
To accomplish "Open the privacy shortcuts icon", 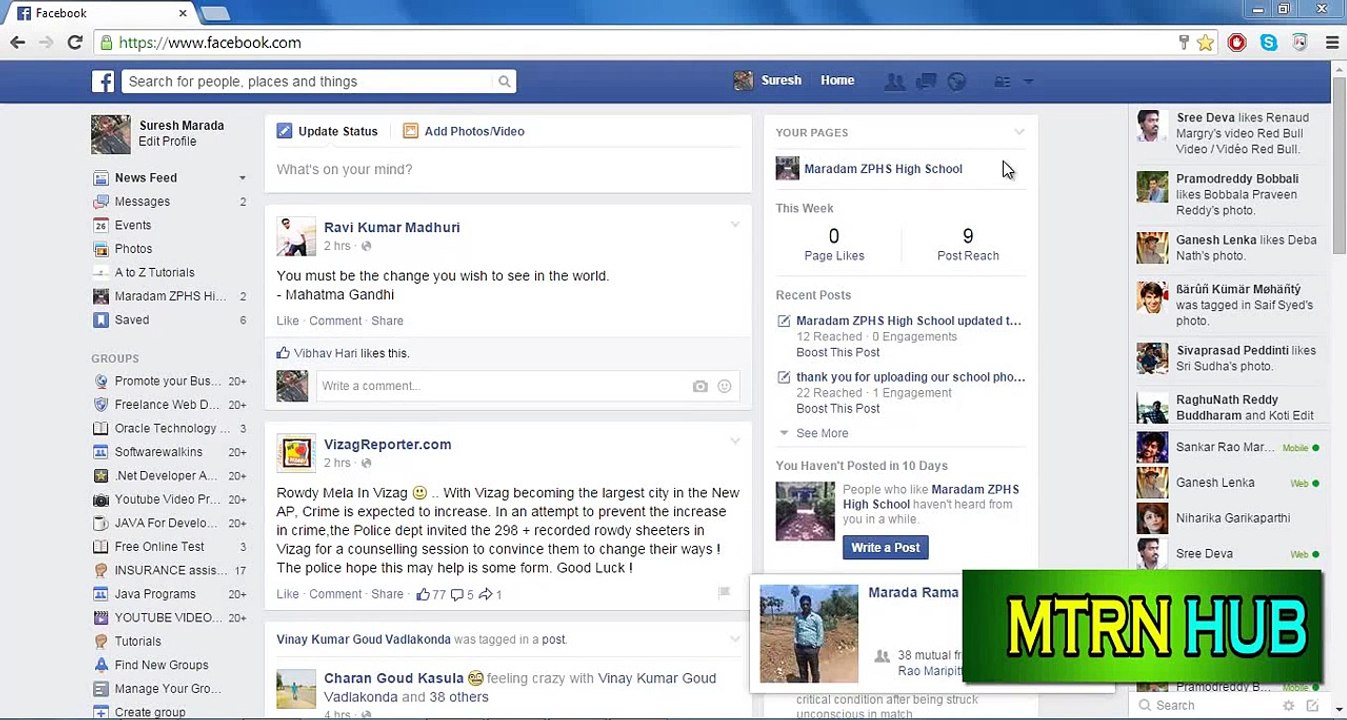I will (x=1002, y=82).
